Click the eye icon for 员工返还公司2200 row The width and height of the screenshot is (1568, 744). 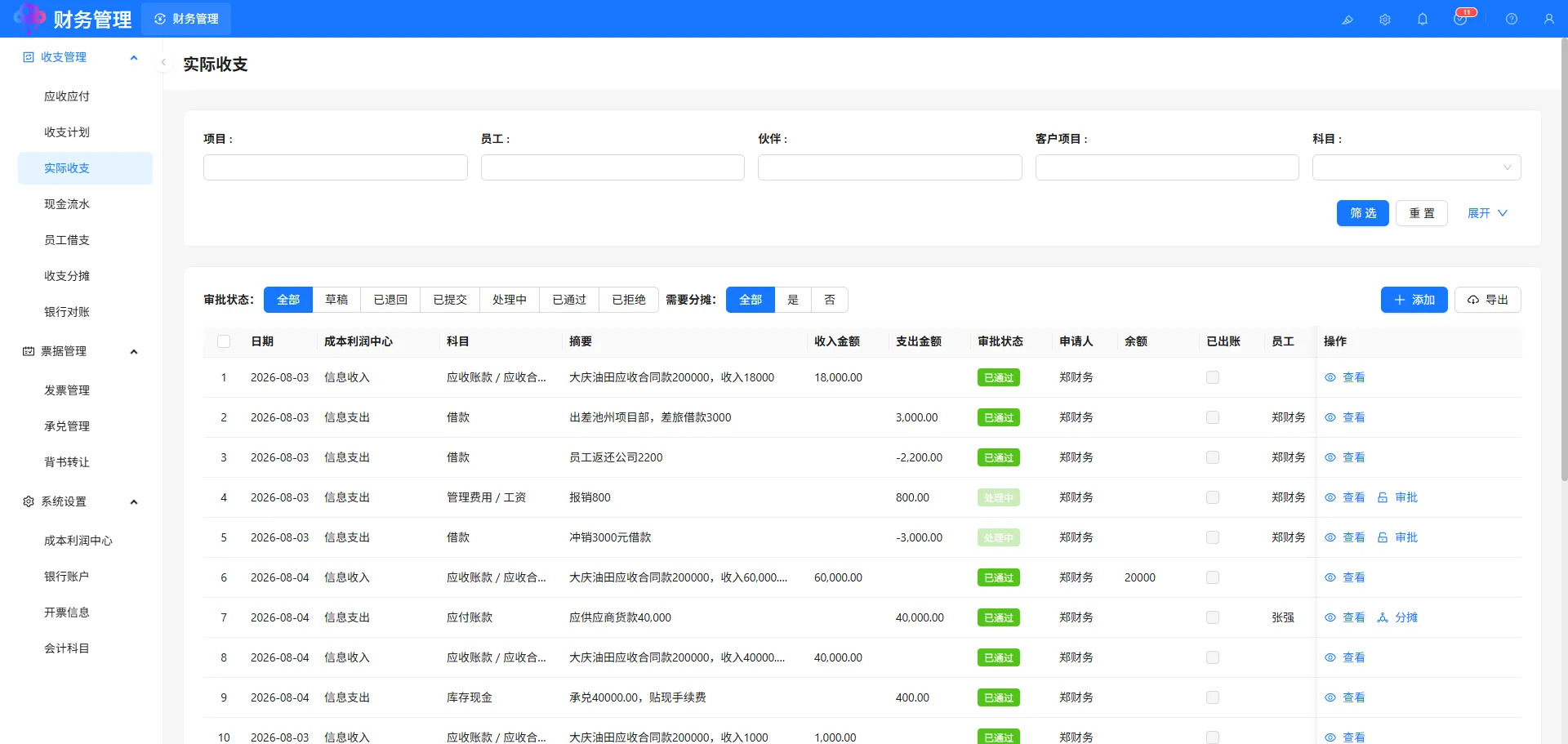[x=1330, y=457]
